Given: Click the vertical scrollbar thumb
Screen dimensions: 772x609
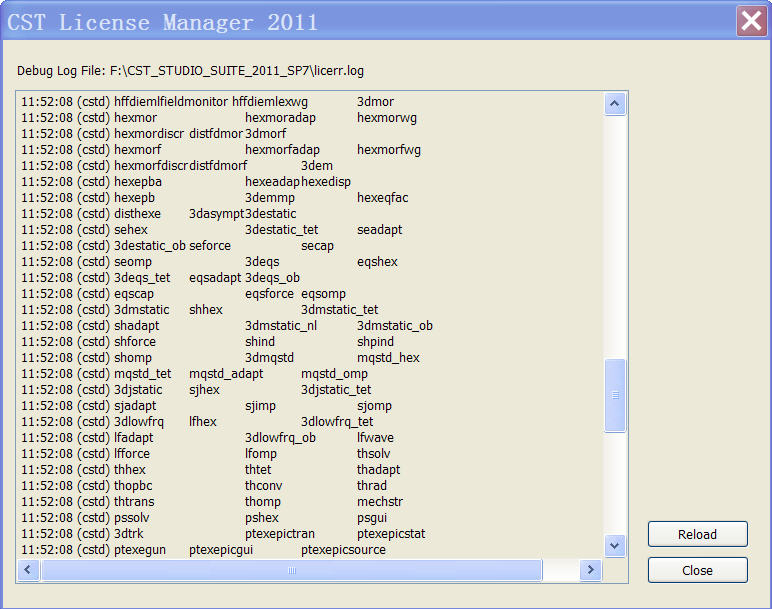Looking at the screenshot, I should [x=615, y=395].
